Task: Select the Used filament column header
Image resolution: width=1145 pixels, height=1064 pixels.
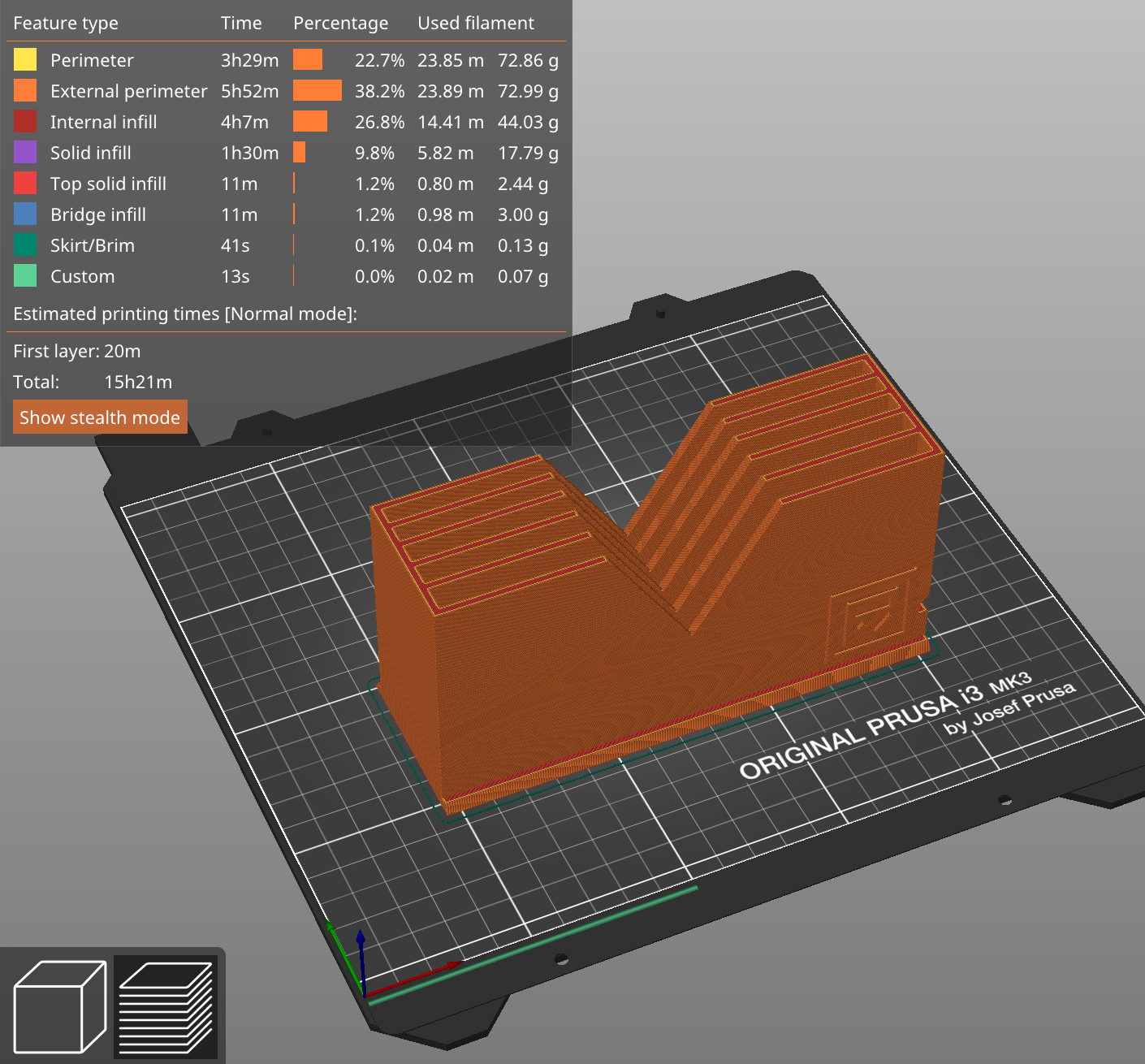Action: click(476, 23)
